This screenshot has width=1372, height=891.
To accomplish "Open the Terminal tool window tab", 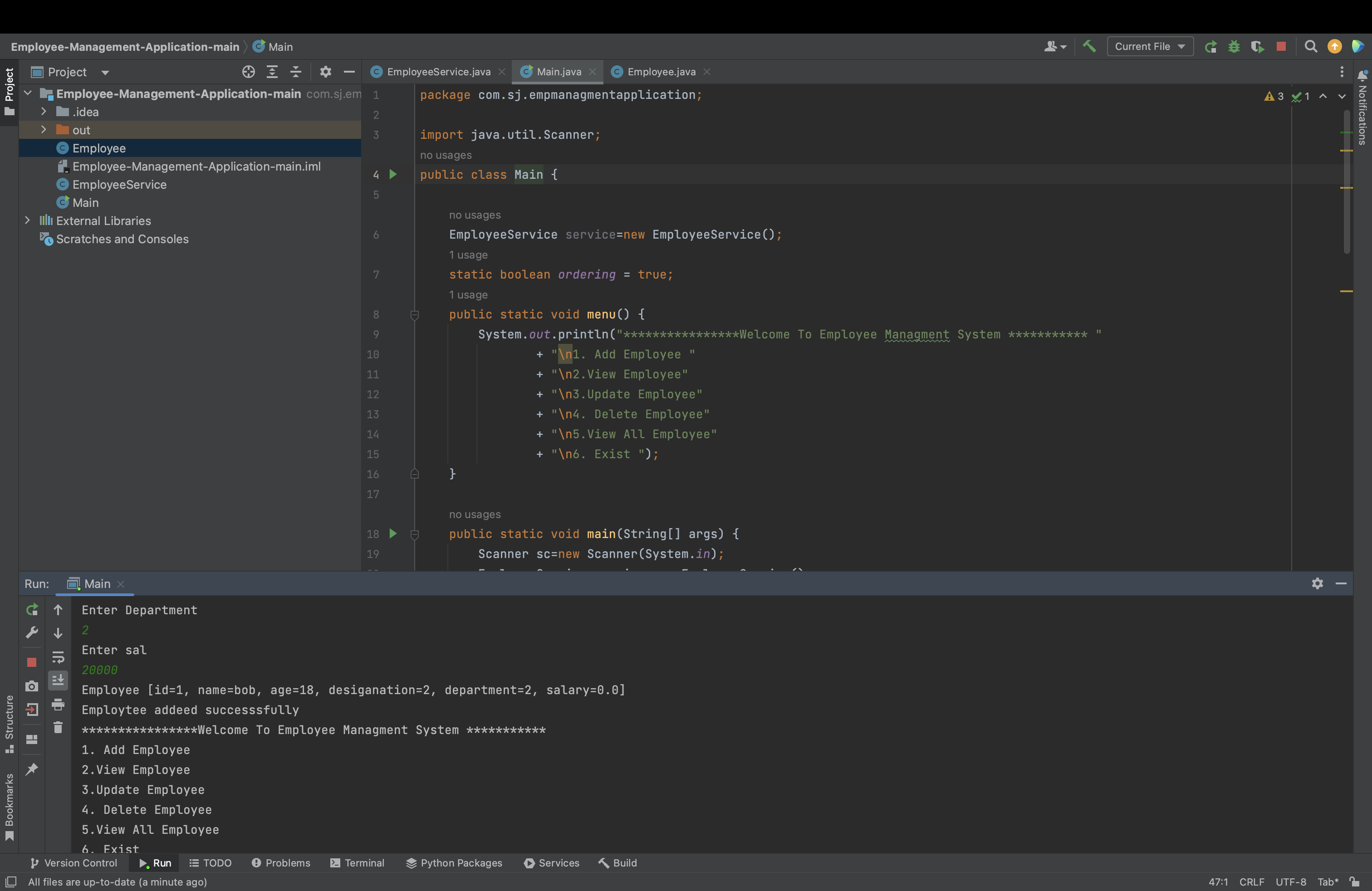I will (358, 863).
